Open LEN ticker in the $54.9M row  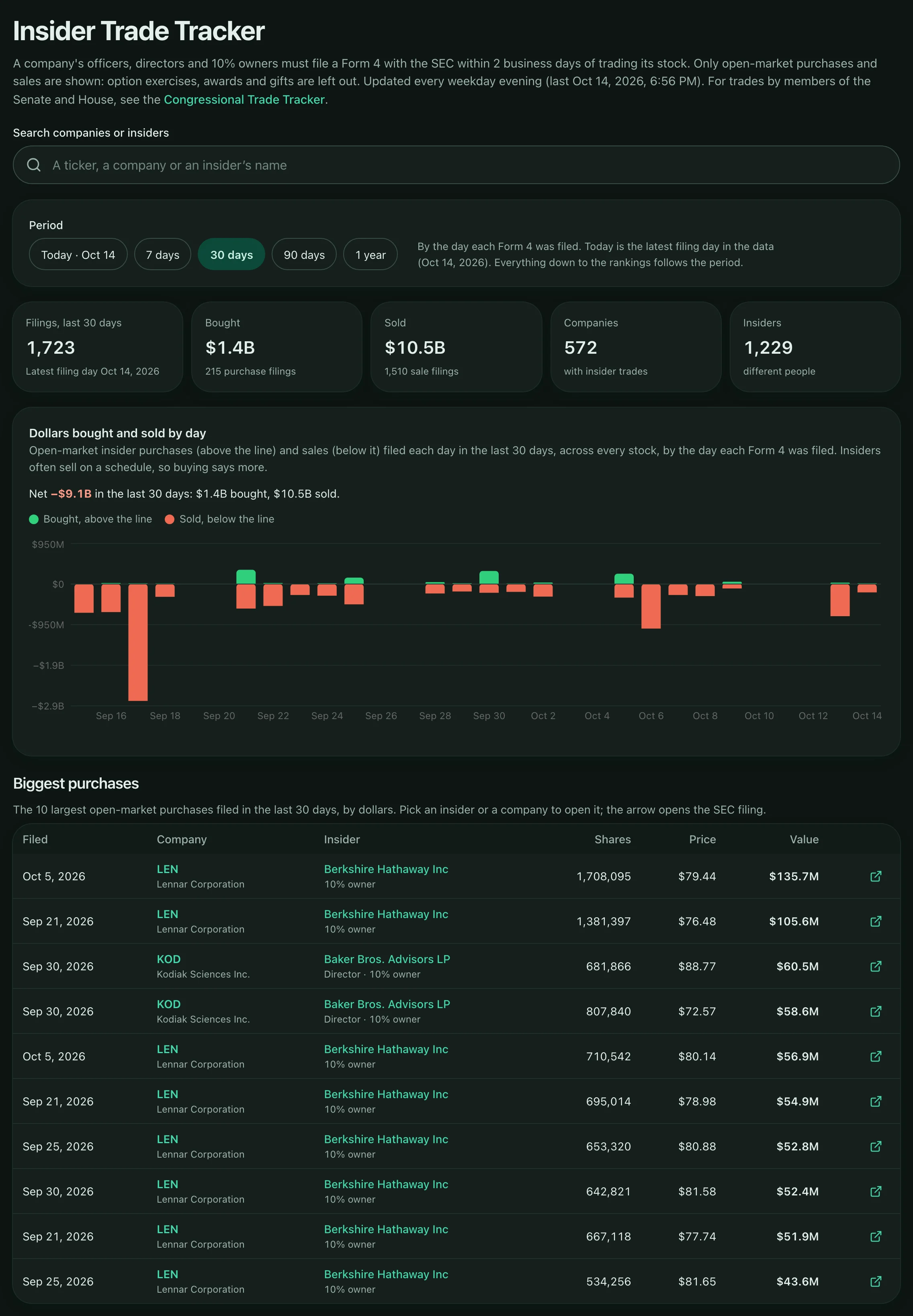(x=168, y=1094)
